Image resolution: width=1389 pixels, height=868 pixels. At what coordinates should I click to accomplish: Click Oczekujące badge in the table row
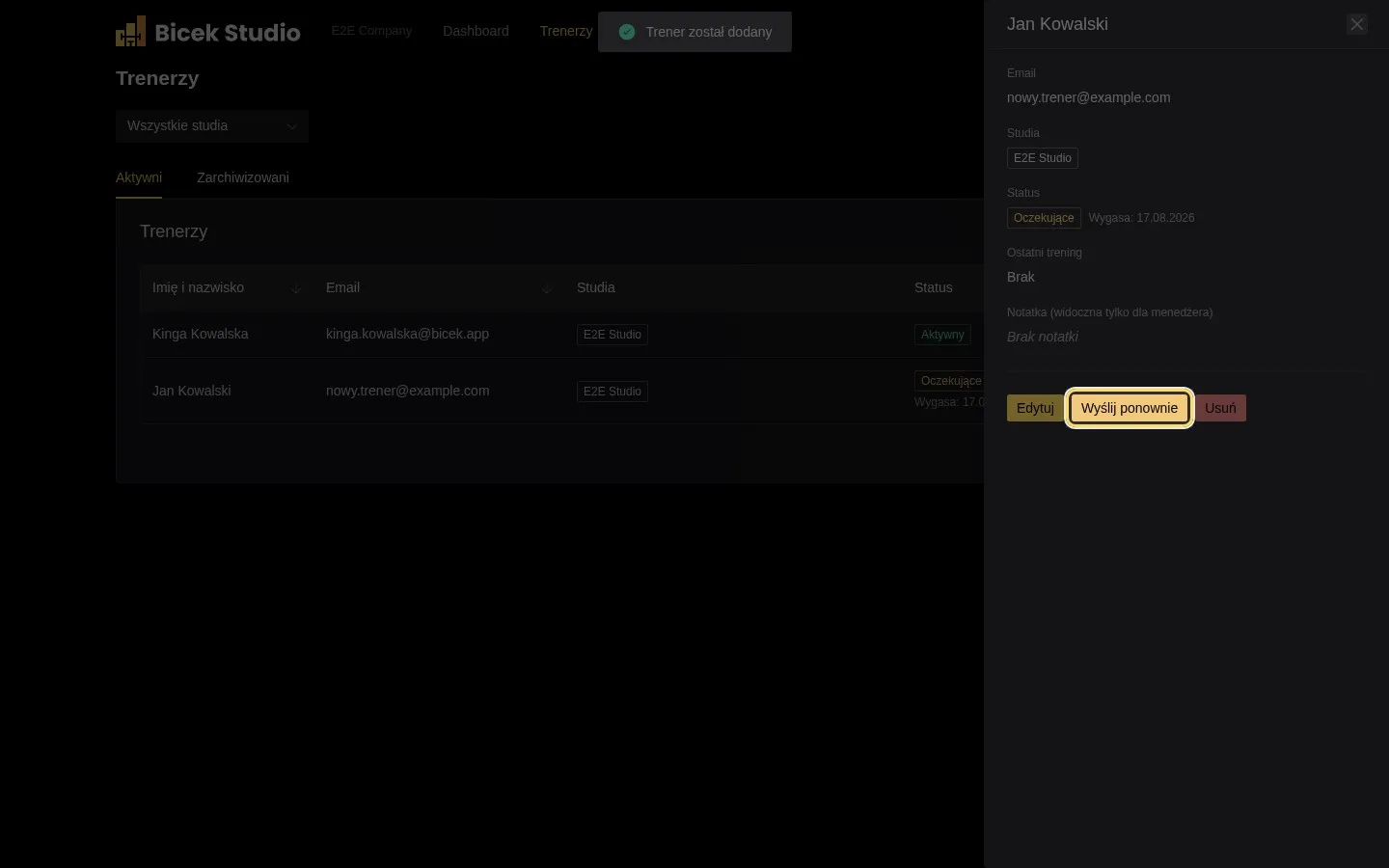click(x=949, y=381)
